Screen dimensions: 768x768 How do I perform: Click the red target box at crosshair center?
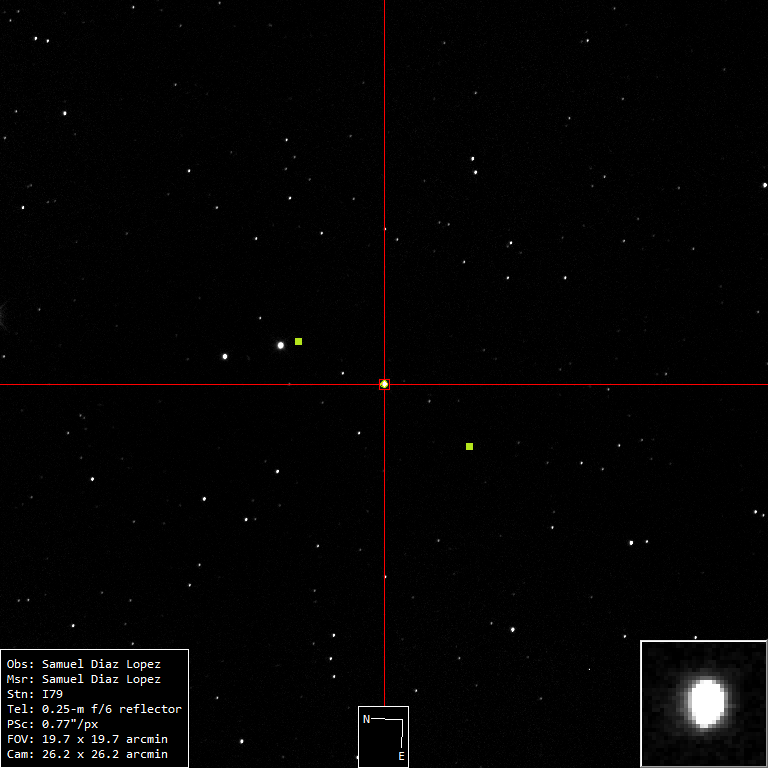pos(384,384)
